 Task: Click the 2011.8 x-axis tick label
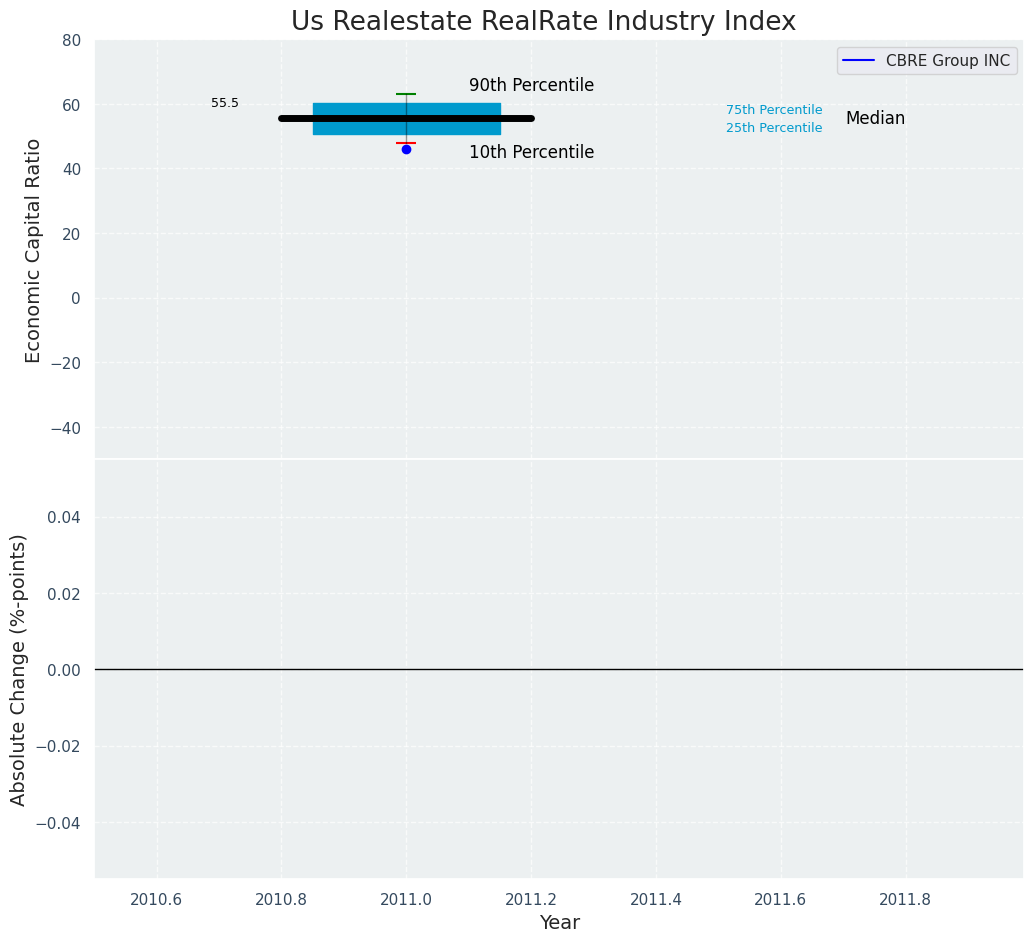pyautogui.click(x=905, y=899)
